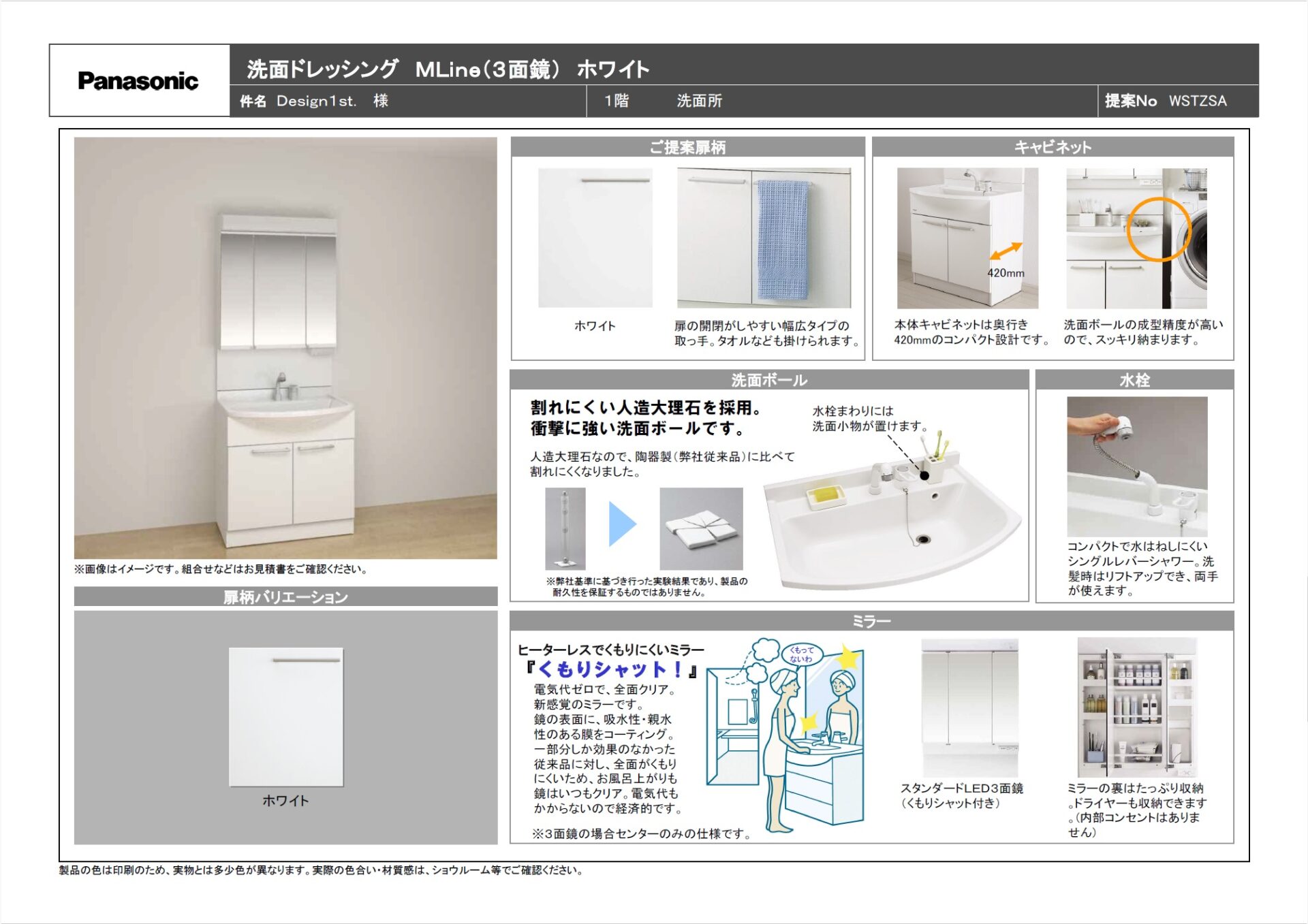The height and width of the screenshot is (924, 1308).
Task: Select the white door swatch in ご提案扉柄
Action: pos(595,238)
